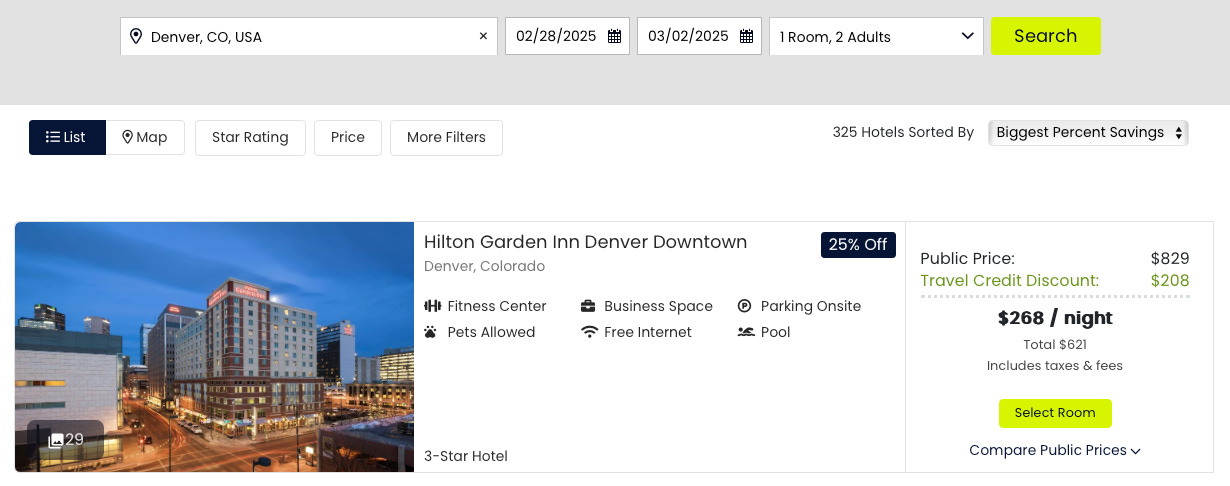The image size is (1230, 486).
Task: Click the Total $621 text
Action: point(1055,345)
